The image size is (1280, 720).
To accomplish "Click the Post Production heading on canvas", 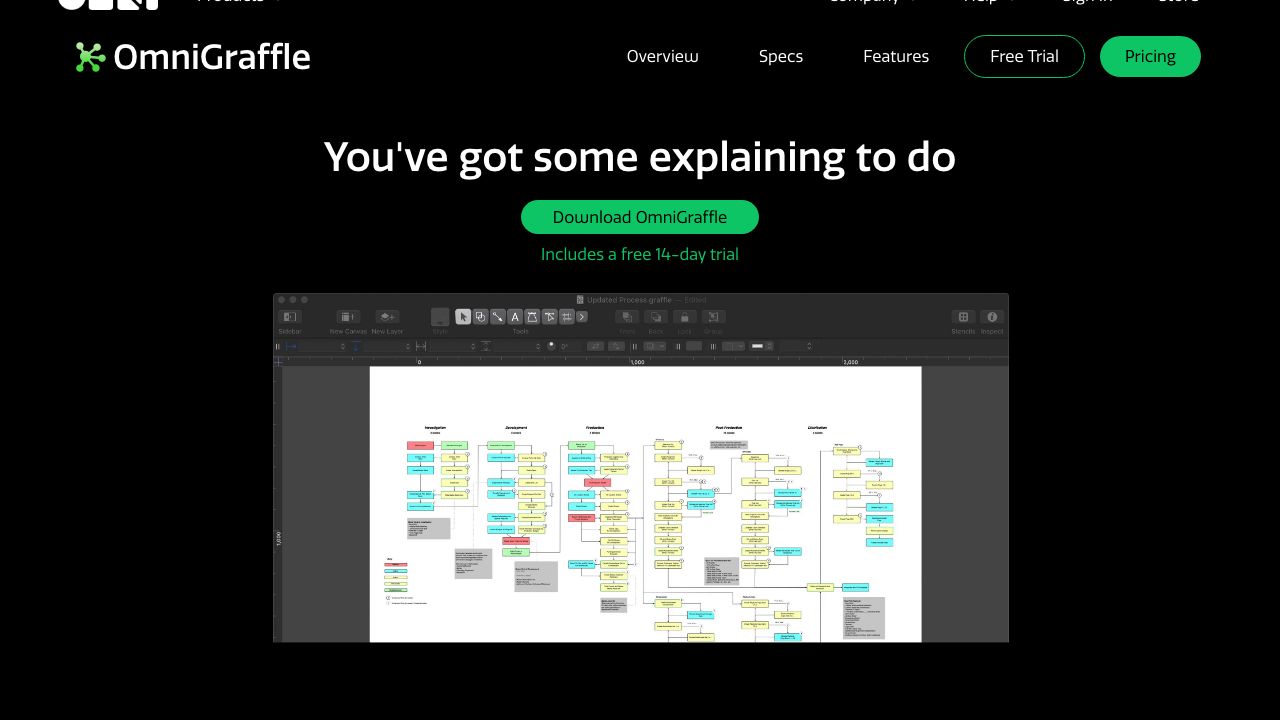I will pos(729,428).
